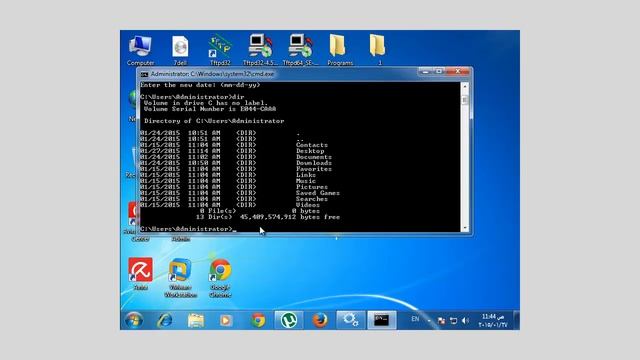Open the Action Center flag icon
Screen dimensions: 640x360
click(x=441, y=321)
